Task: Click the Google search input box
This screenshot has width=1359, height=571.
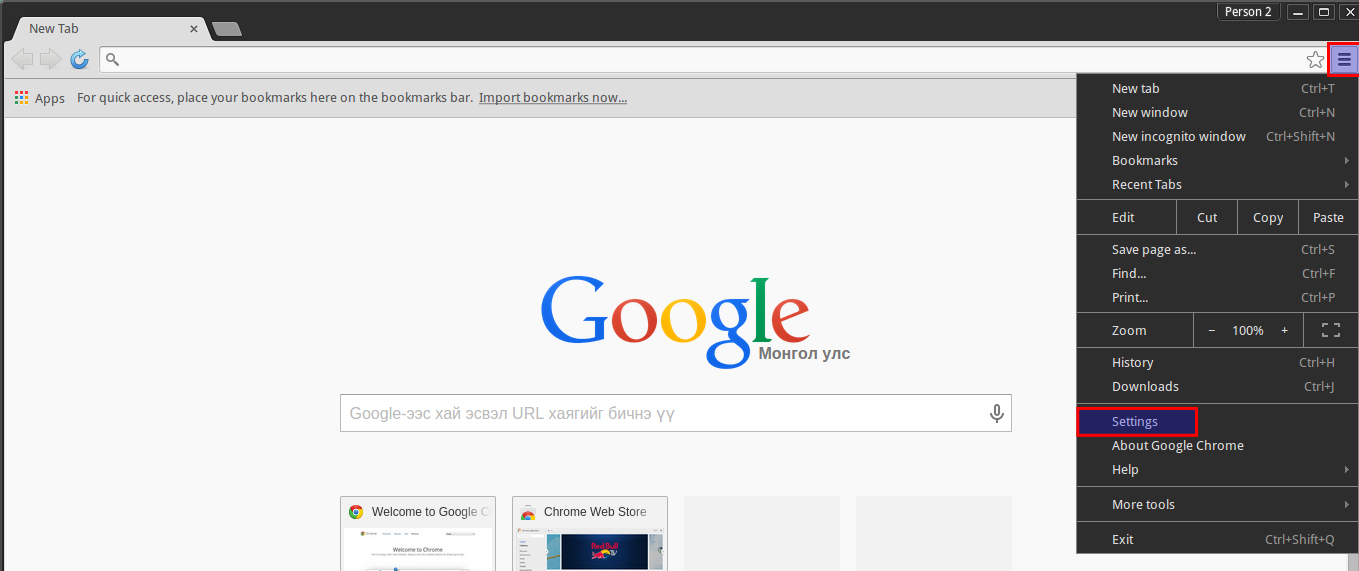Action: [x=660, y=413]
